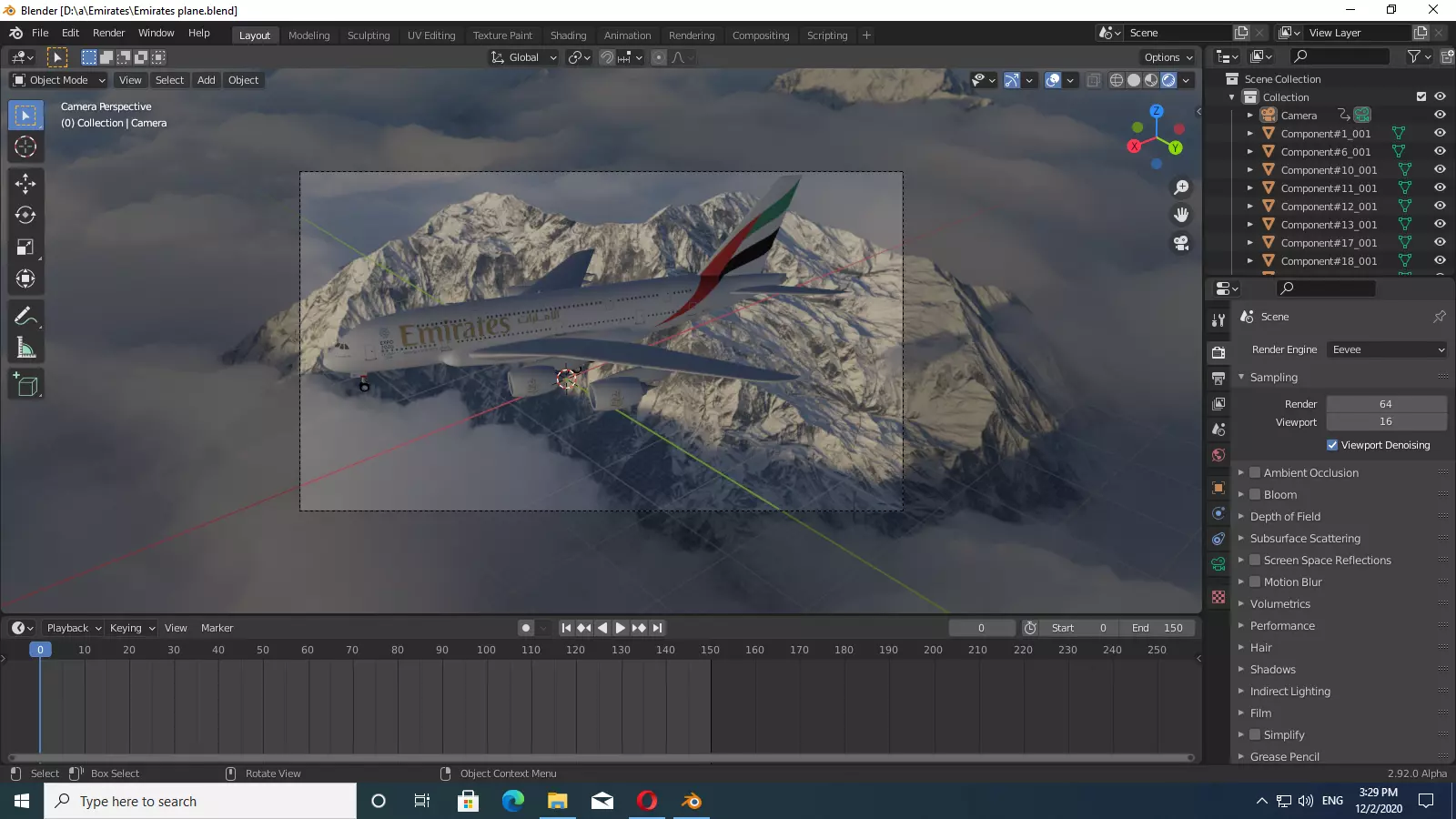The height and width of the screenshot is (819, 1456).
Task: Hide Component#13_001 in the viewport
Action: (x=1440, y=225)
